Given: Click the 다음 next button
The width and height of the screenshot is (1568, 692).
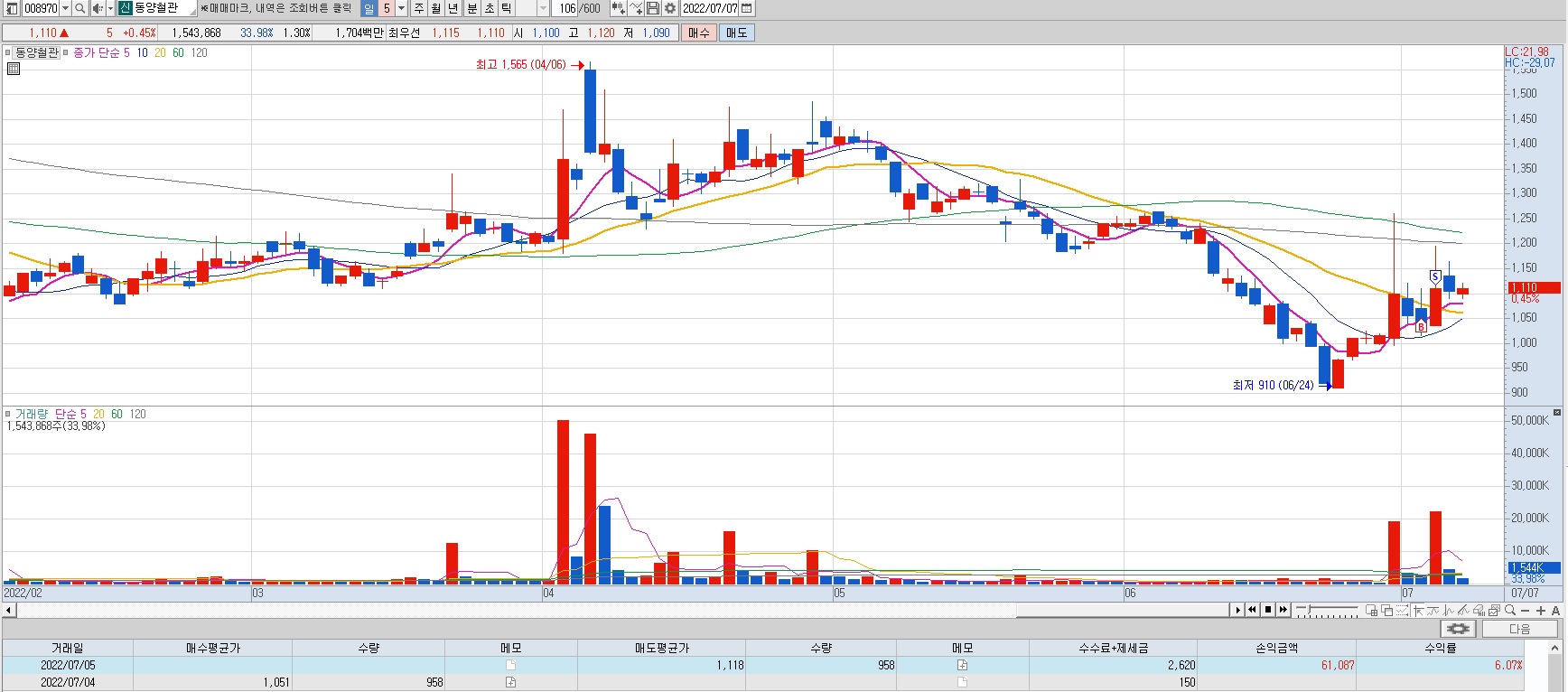Looking at the screenshot, I should point(1520,629).
